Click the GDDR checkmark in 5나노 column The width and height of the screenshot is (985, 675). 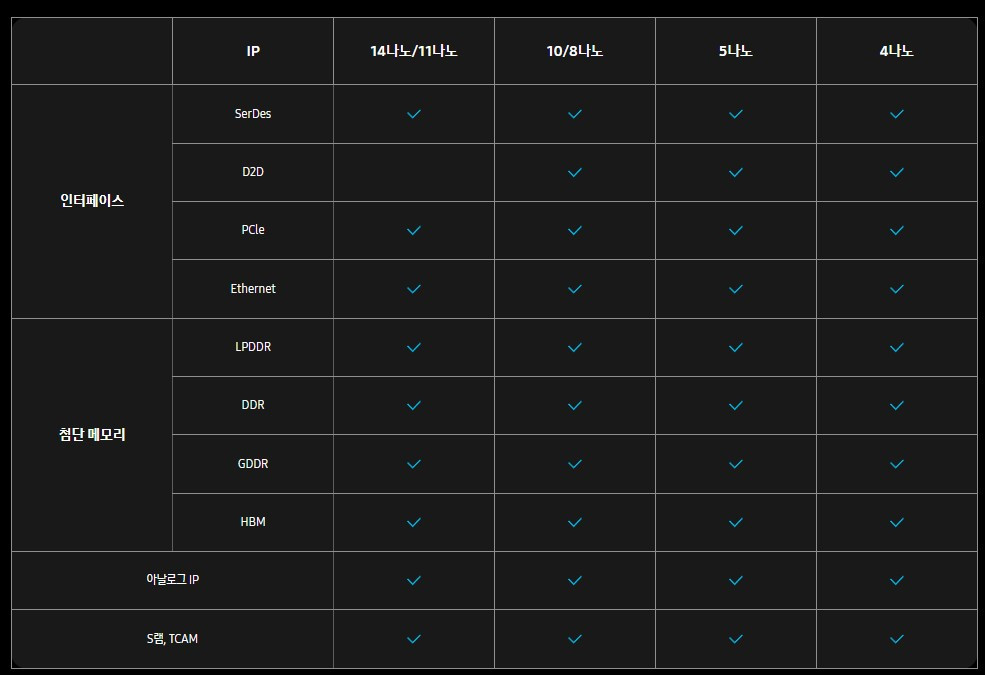tap(736, 464)
